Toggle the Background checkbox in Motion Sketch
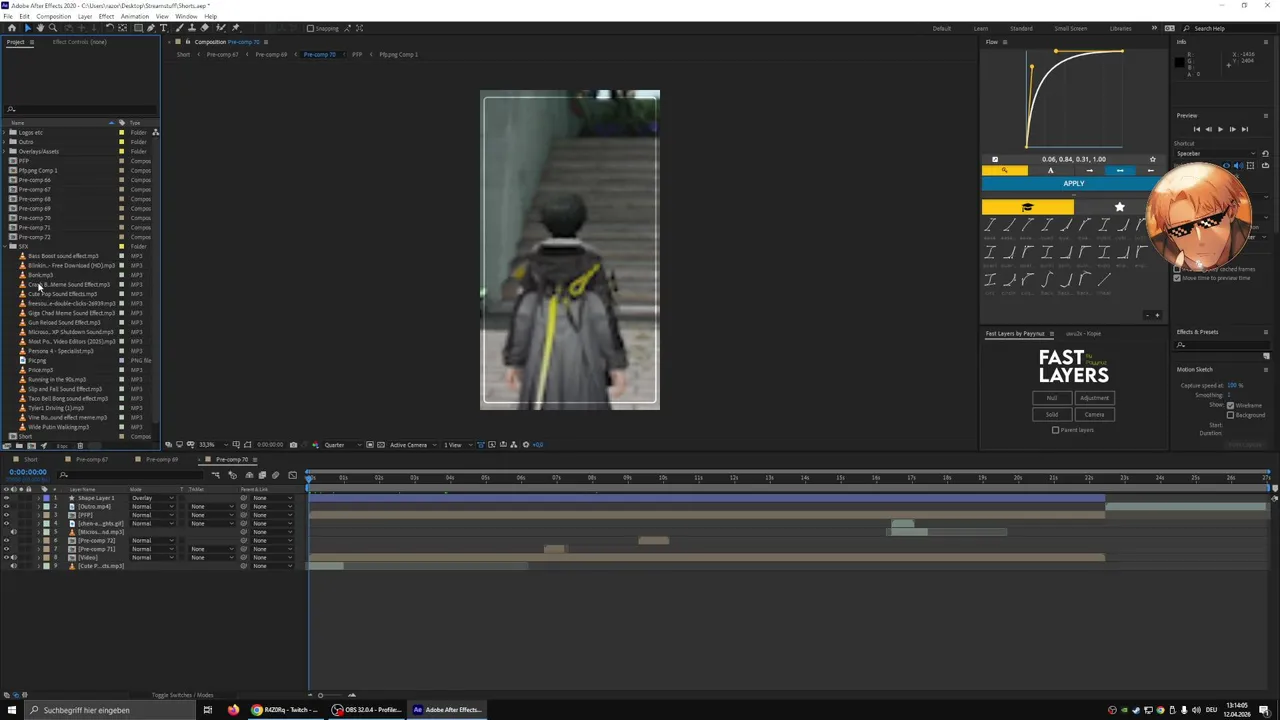The image size is (1280, 720). 1230,415
